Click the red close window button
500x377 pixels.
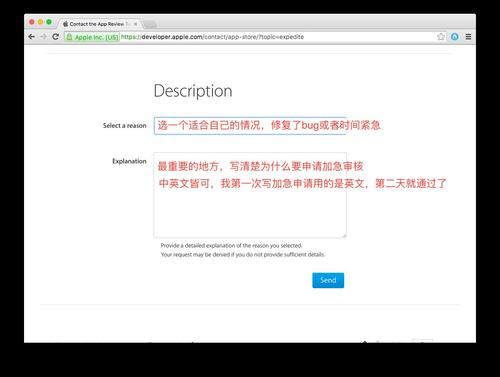point(32,22)
